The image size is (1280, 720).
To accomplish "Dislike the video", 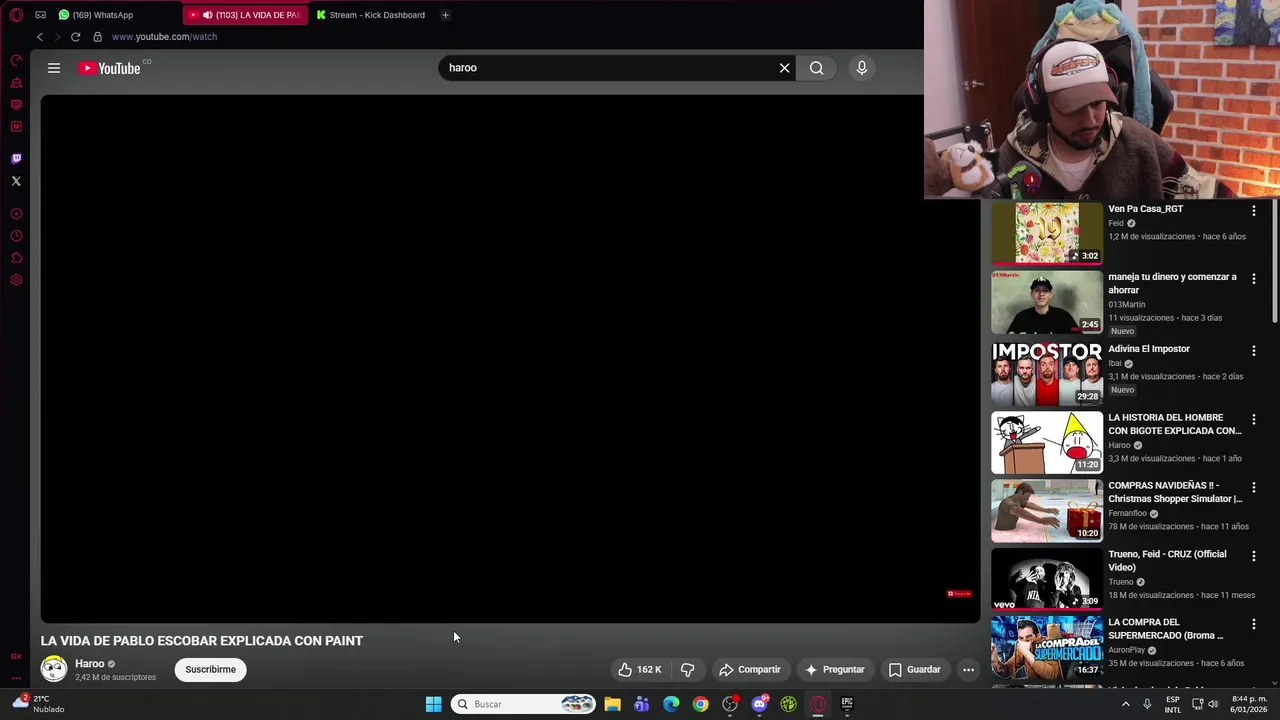I will tap(687, 670).
